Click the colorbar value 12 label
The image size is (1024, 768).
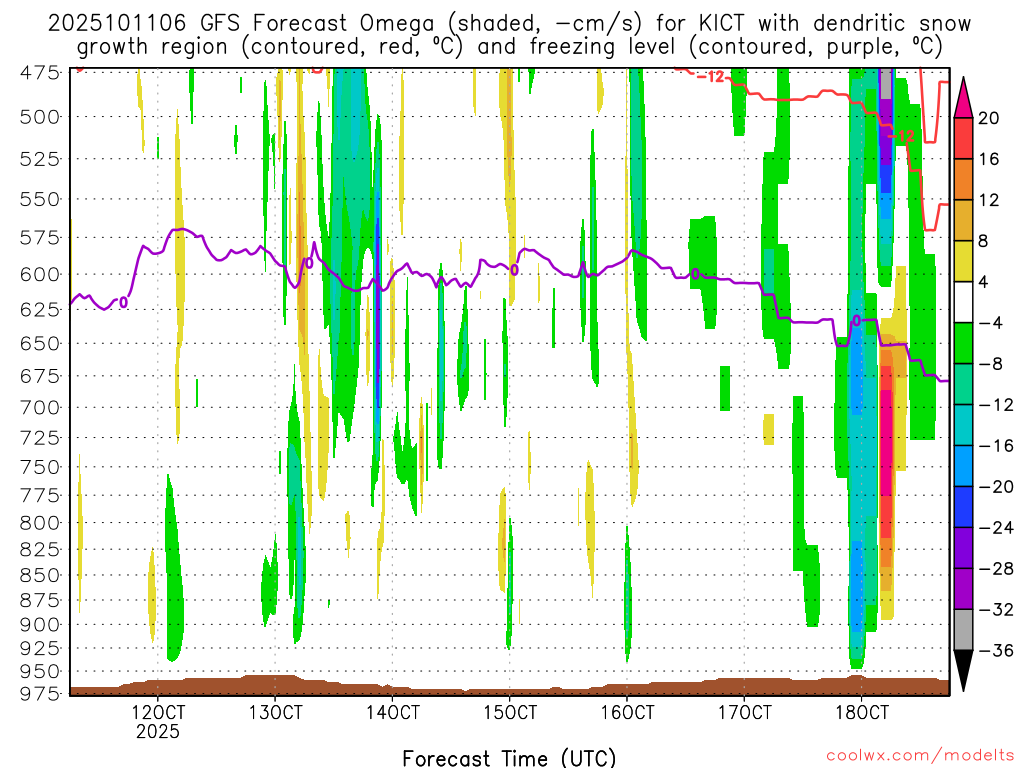pos(989,200)
